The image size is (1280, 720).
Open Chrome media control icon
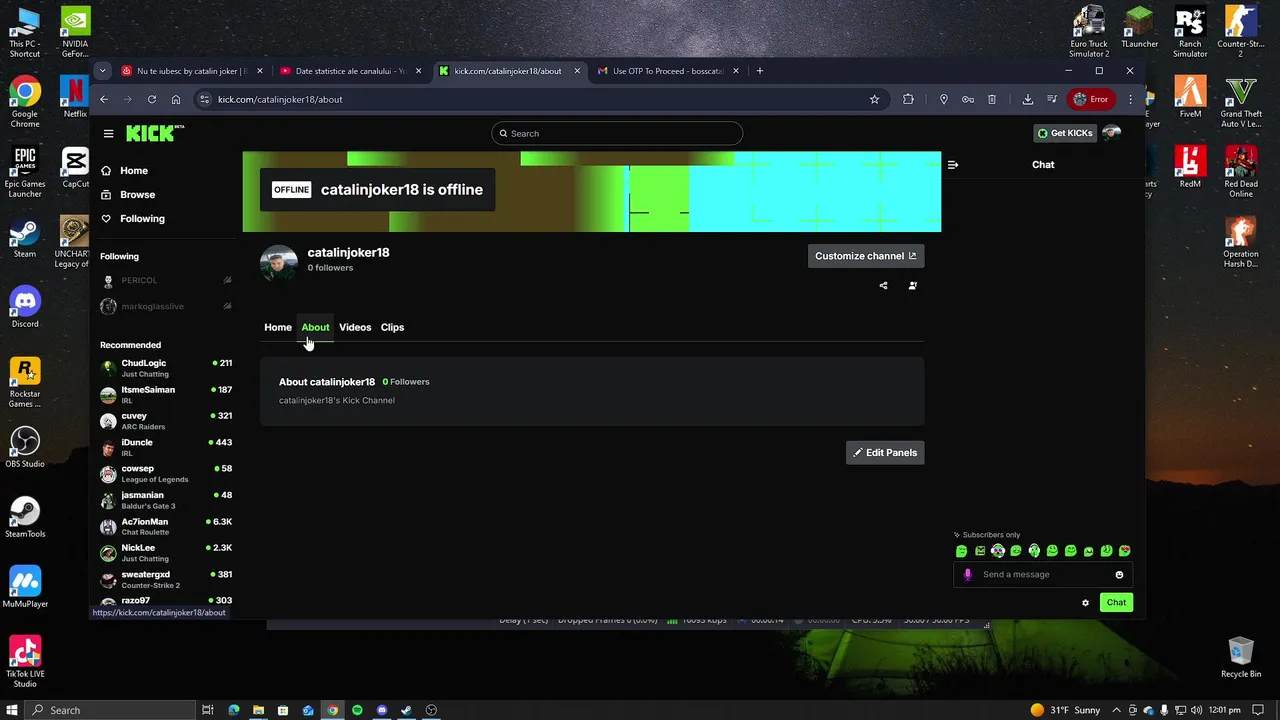tap(1052, 99)
